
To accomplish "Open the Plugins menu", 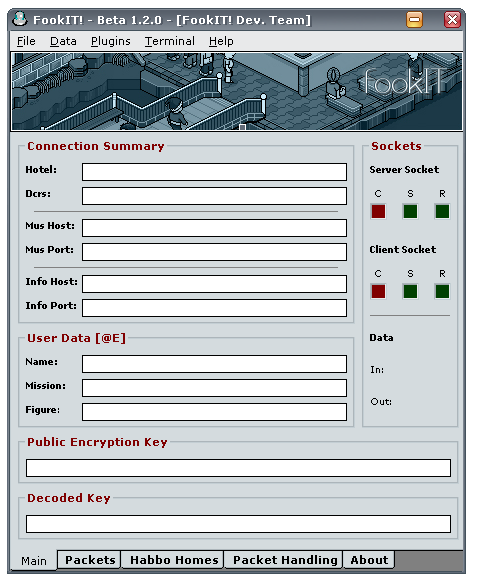I will click(x=111, y=41).
